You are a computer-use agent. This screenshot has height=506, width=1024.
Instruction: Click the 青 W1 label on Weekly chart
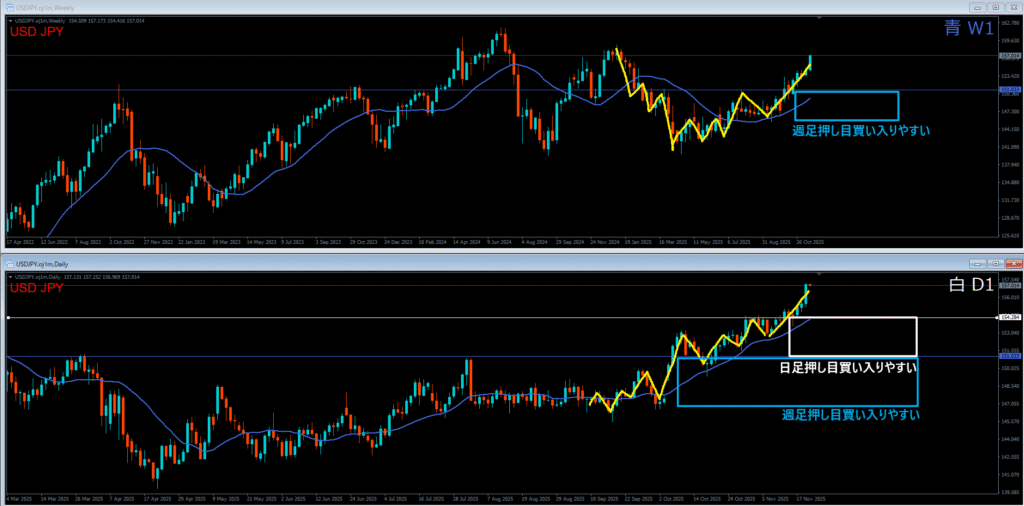(967, 30)
